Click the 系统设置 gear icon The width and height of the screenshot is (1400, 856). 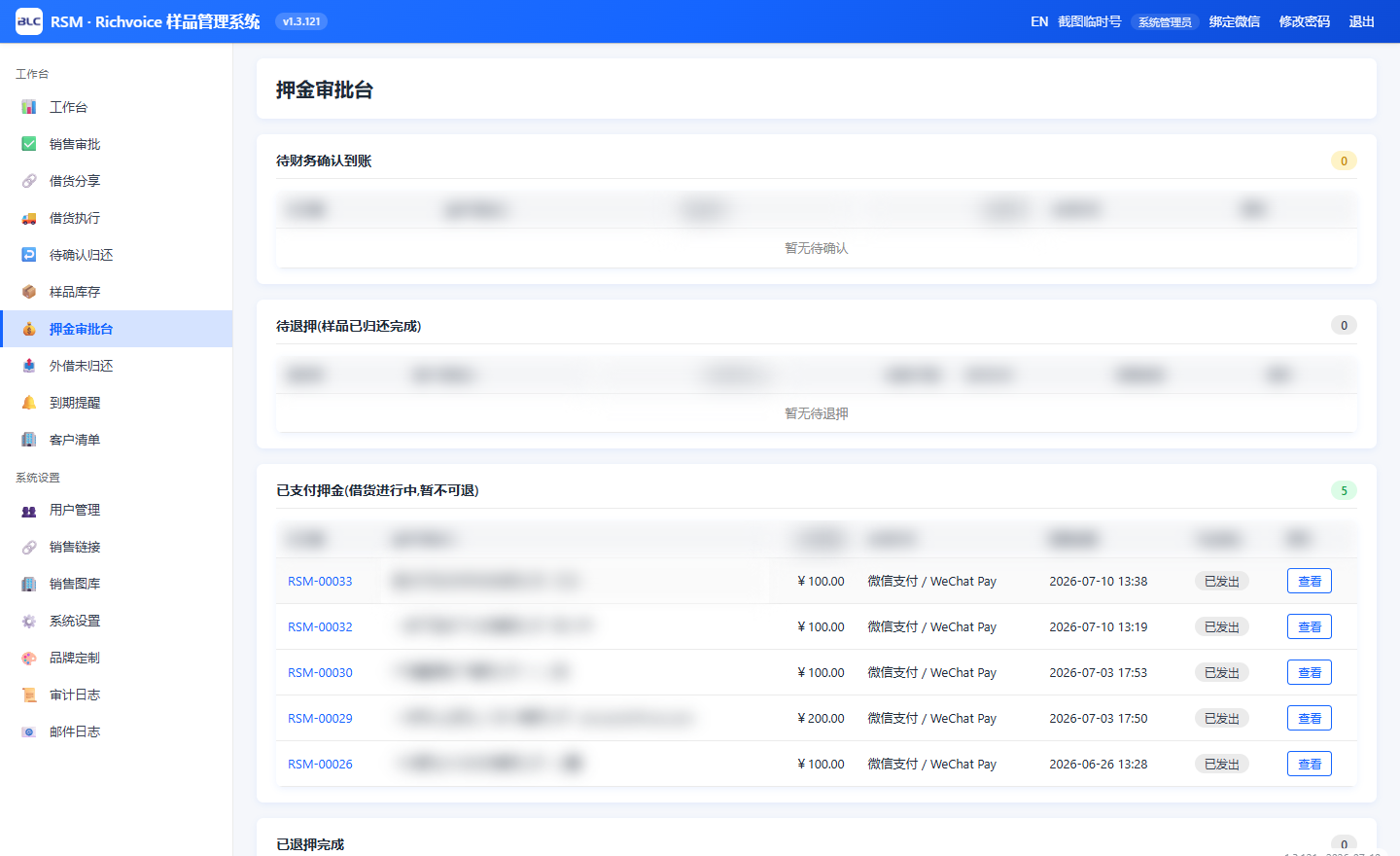coord(29,621)
